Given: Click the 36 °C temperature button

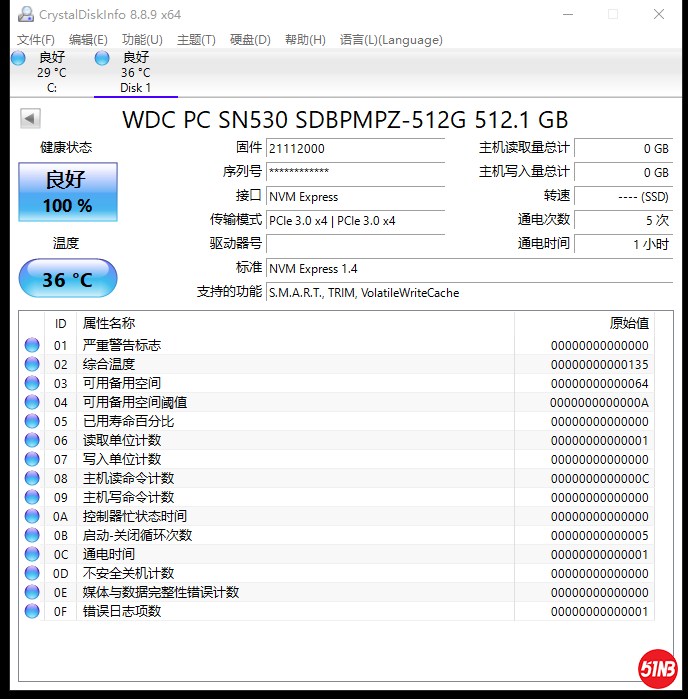Looking at the screenshot, I should tap(68, 279).
